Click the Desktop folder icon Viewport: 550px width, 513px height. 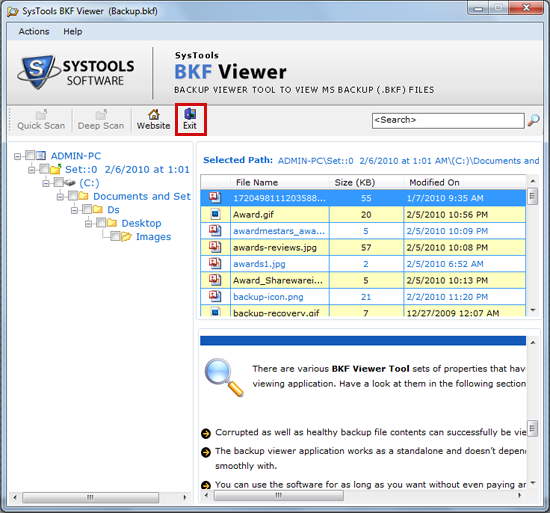coord(112,223)
